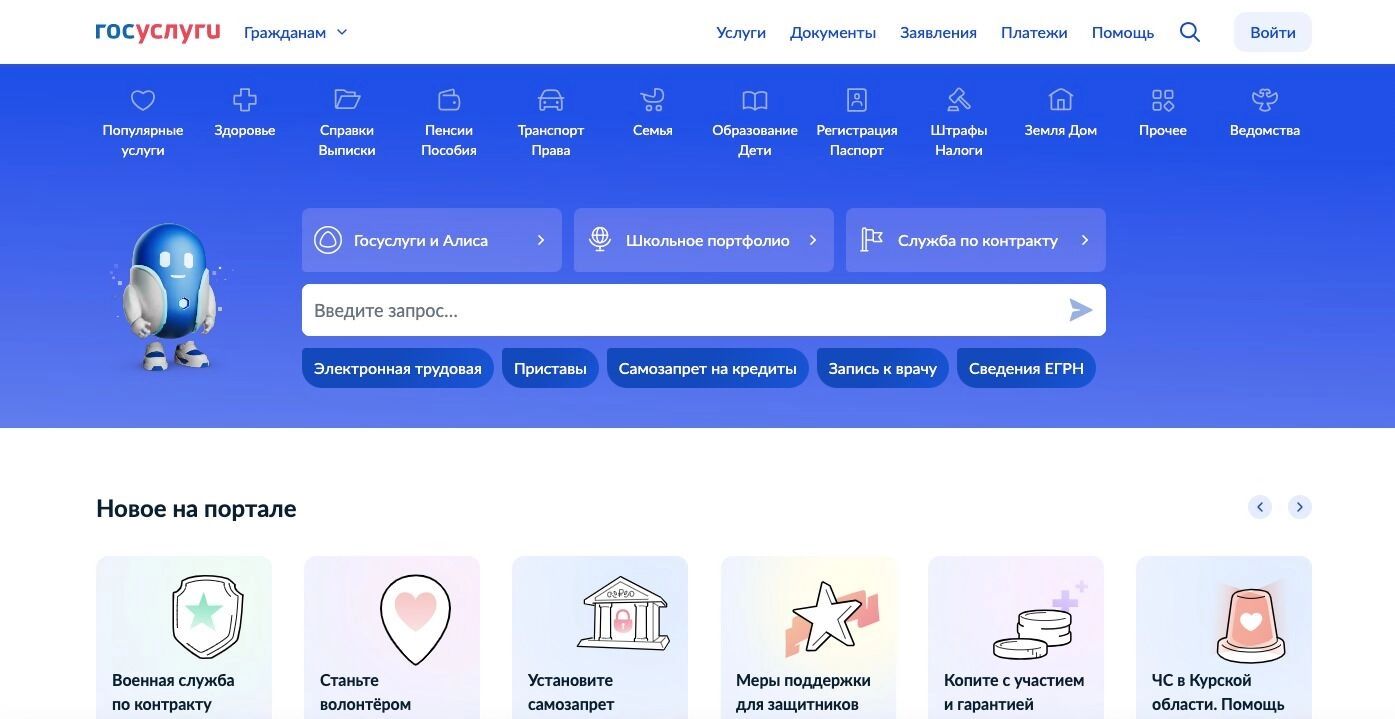Open the Станьте волонтёром news card
This screenshot has height=719, width=1395.
click(392, 638)
